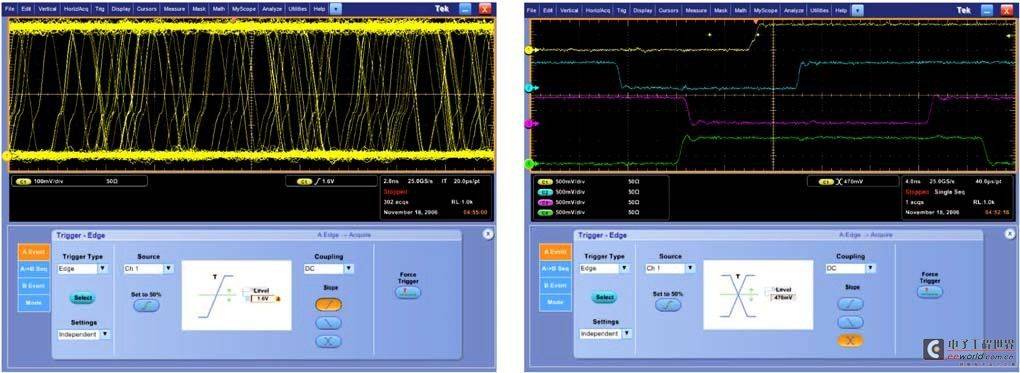Click the Tek logo in four-channel window
The width and height of the screenshot is (1020, 373).
[964, 10]
